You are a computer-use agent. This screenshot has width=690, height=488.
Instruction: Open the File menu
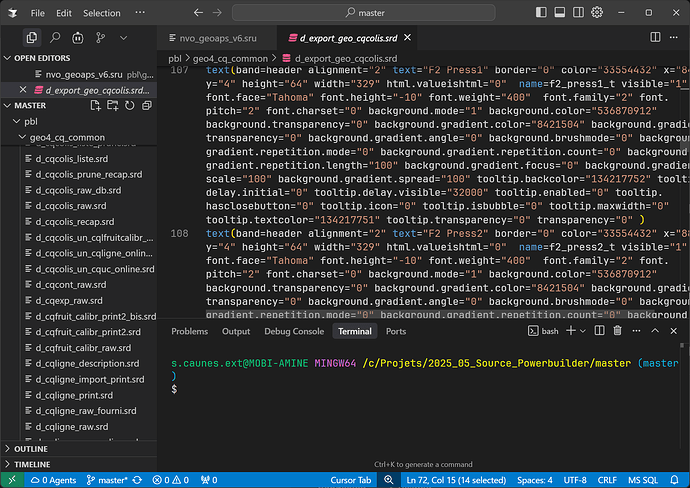[37, 13]
